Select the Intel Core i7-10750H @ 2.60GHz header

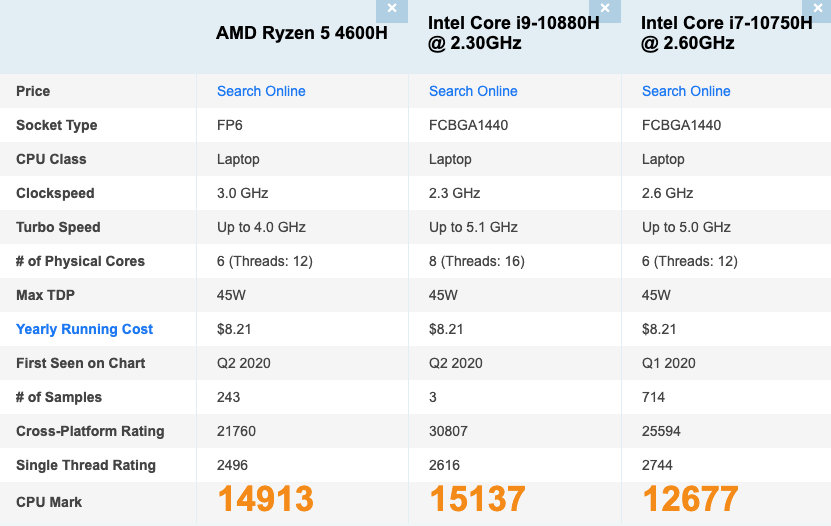point(727,33)
